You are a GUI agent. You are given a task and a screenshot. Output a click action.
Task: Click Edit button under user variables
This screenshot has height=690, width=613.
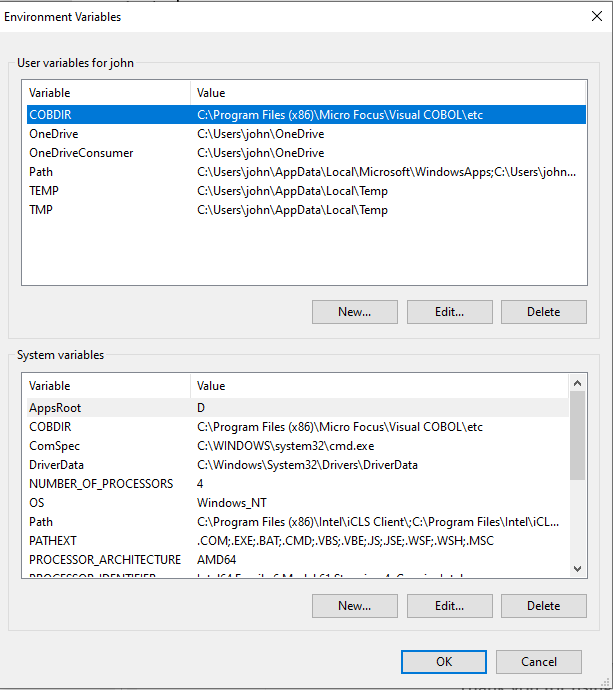[449, 312]
